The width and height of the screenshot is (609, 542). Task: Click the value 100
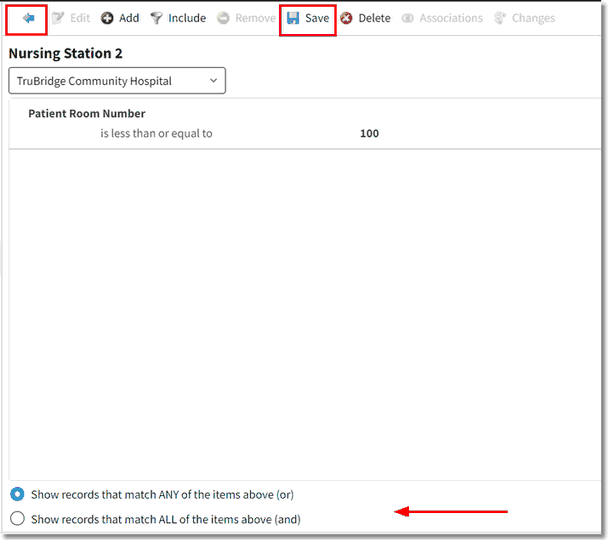[369, 133]
